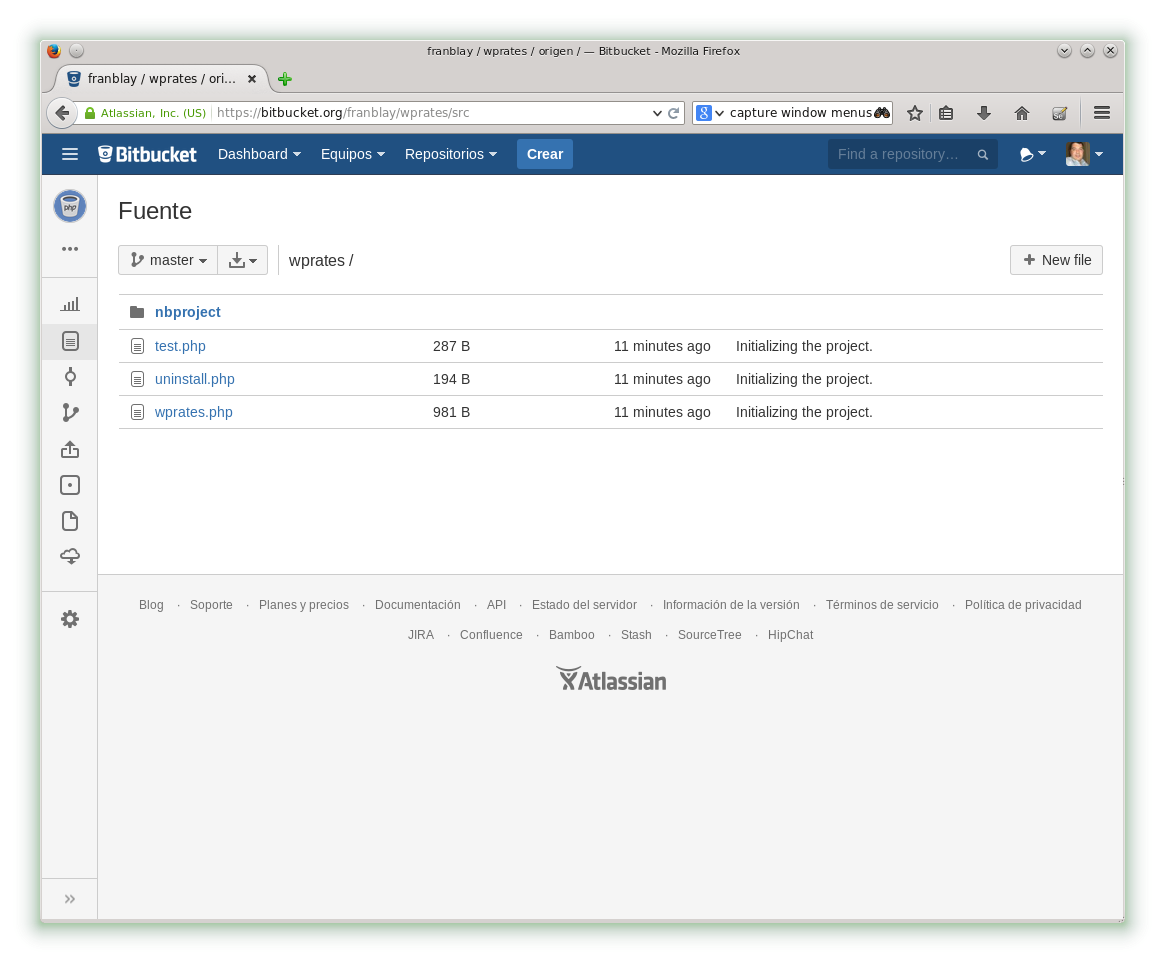Open the wprates repository avatar
The image size is (1165, 963).
(x=70, y=206)
